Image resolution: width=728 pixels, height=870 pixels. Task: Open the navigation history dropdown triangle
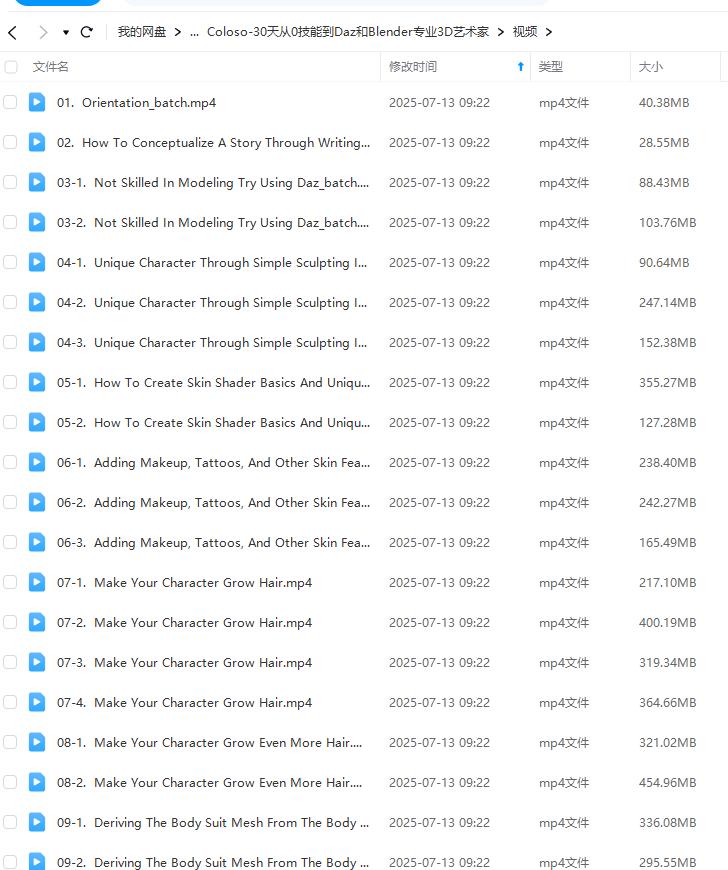click(x=66, y=32)
